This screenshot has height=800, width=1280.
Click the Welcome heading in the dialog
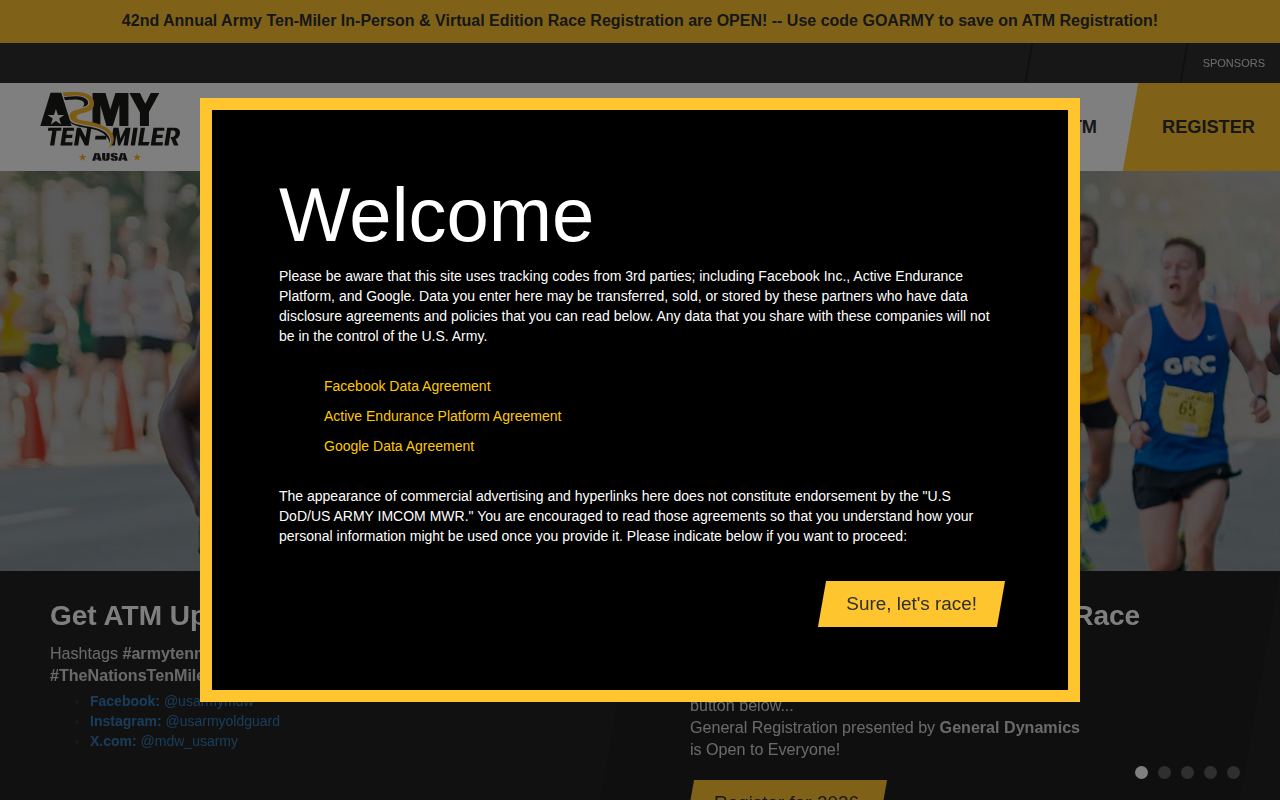click(x=436, y=214)
